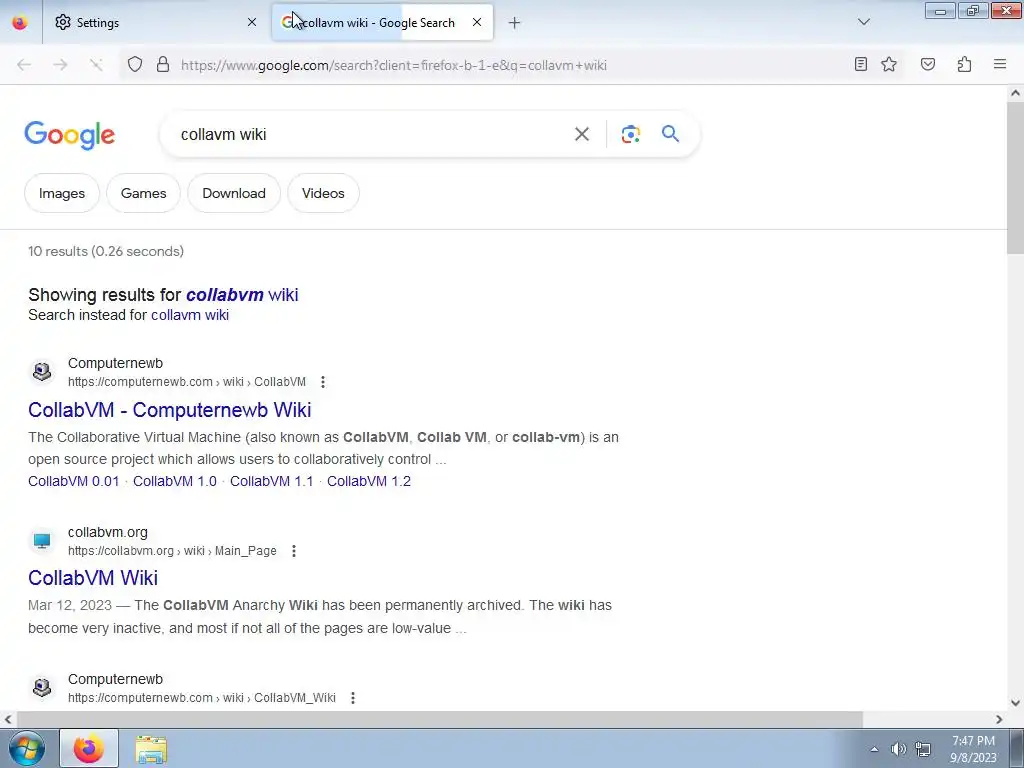Expand the list all tabs chevron
Screen dimensions: 1024x768
coord(863,22)
